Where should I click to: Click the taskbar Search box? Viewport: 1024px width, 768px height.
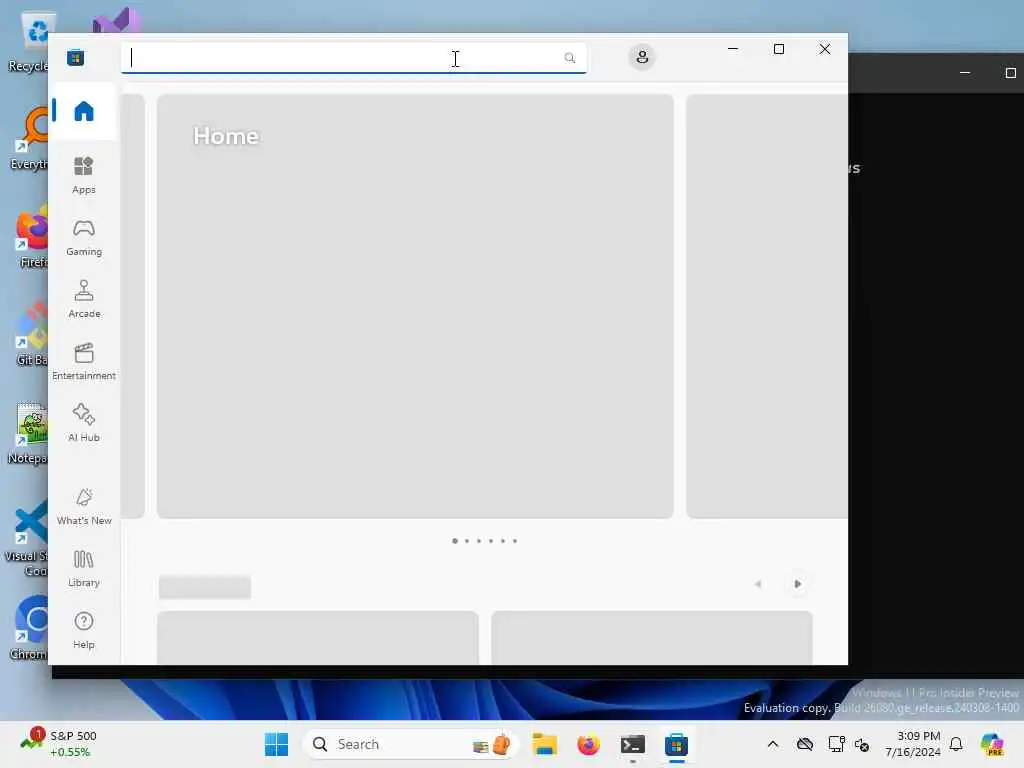pos(410,744)
